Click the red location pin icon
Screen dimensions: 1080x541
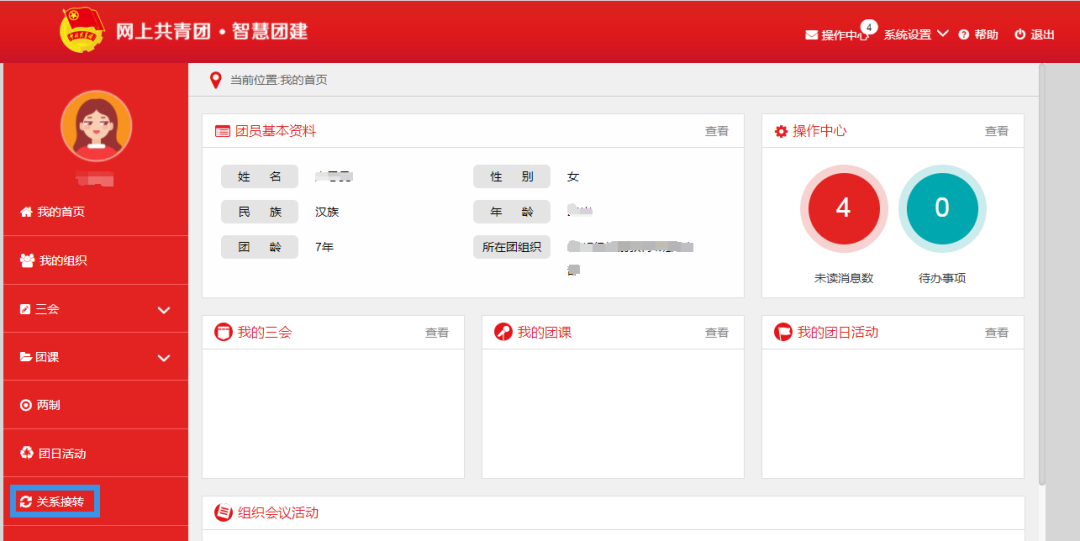click(x=215, y=80)
